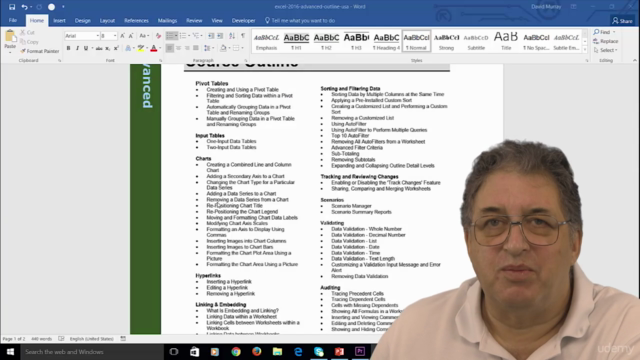640x360 pixels.
Task: Click the Save icon in title bar
Action: (x=12, y=7)
